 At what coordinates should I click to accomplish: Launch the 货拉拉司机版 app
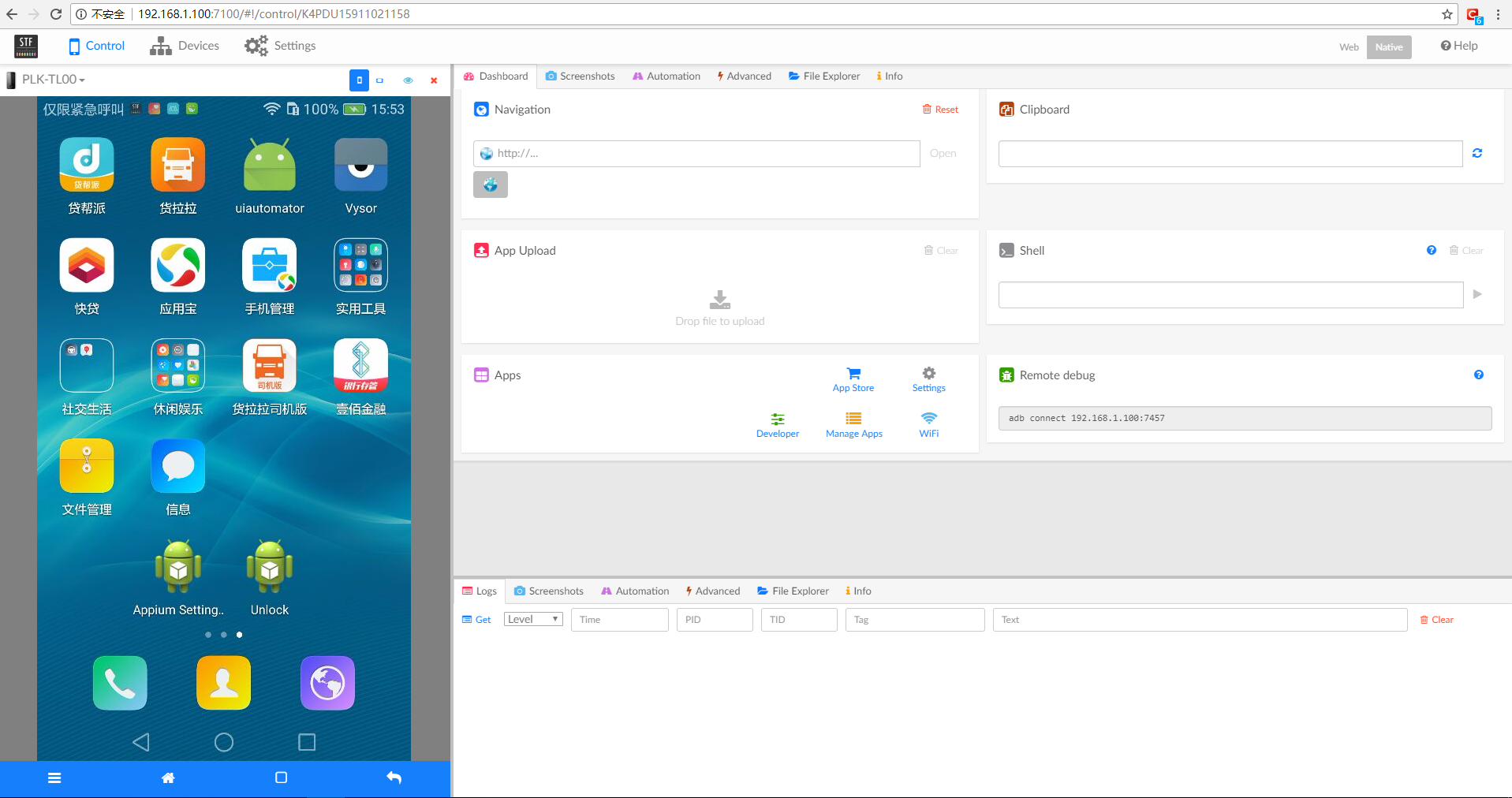270,365
